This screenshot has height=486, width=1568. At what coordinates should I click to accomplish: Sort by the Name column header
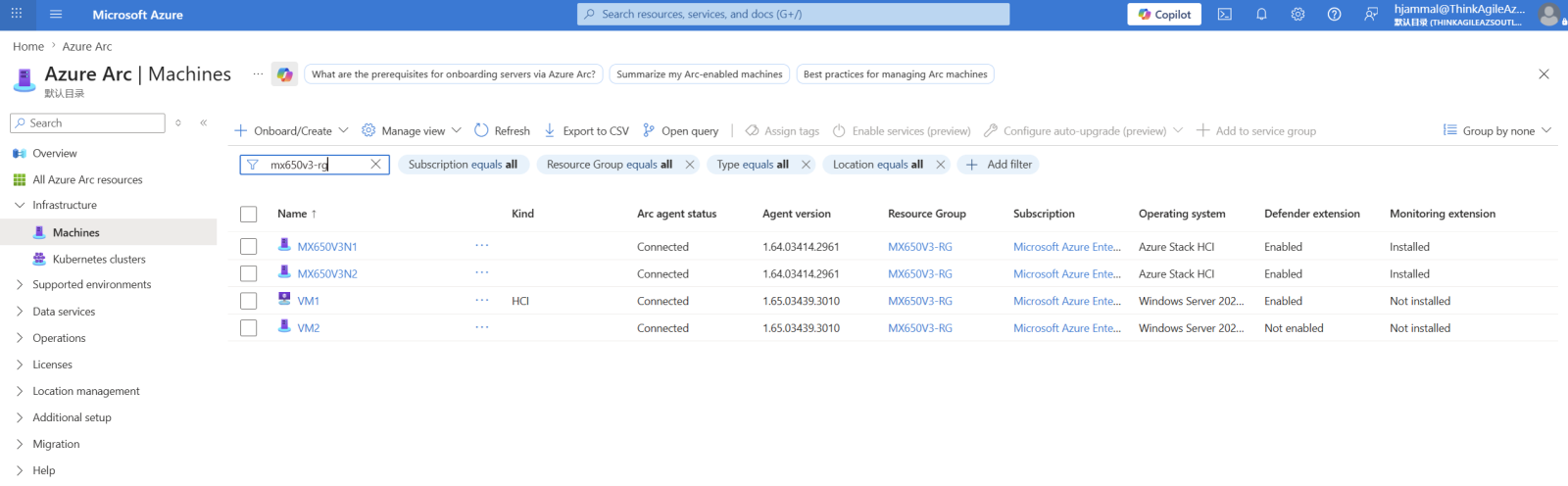coord(297,214)
